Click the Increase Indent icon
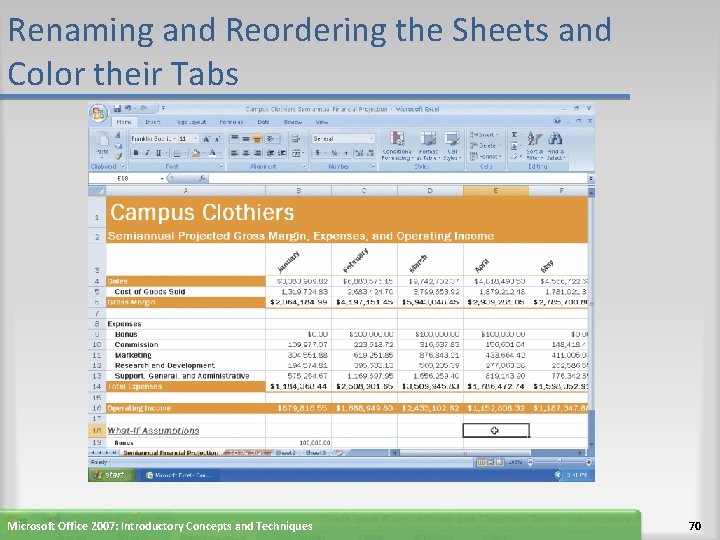This screenshot has width=720, height=540. tap(281, 153)
